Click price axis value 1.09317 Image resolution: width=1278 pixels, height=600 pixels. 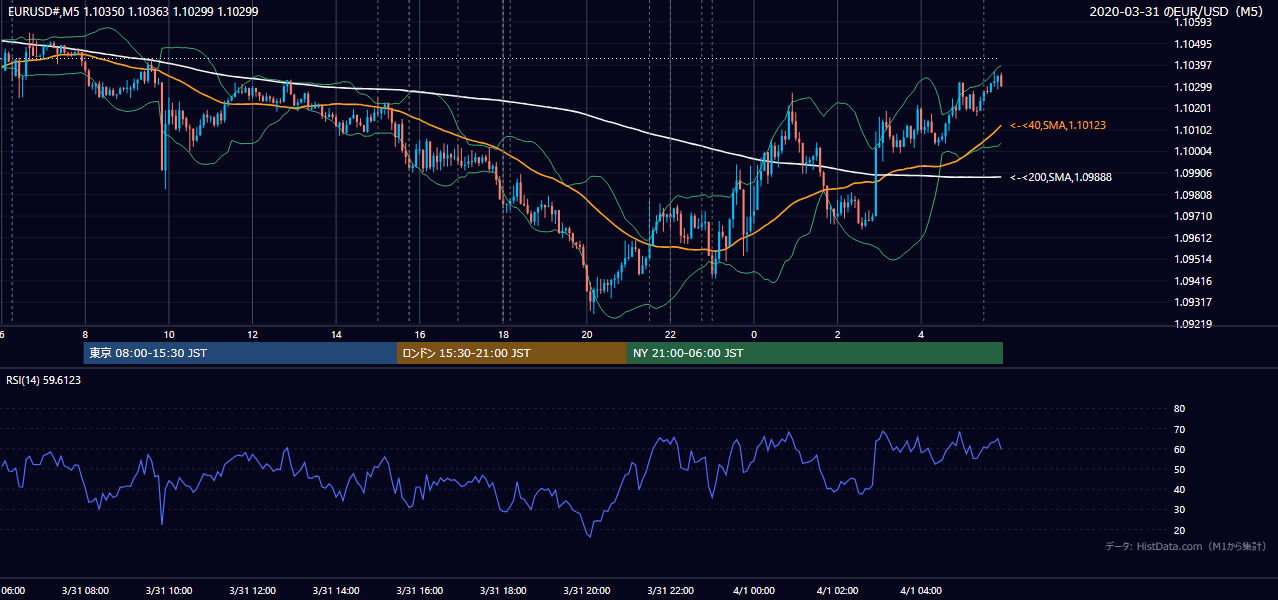point(1193,303)
